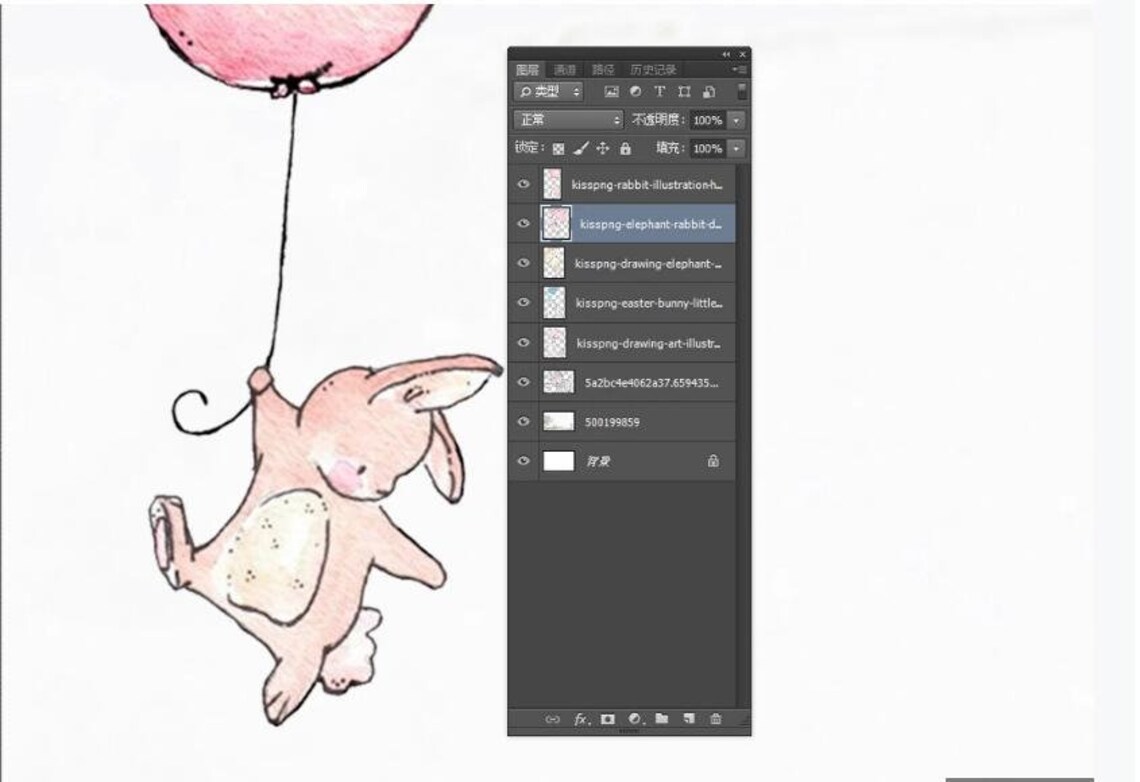Click thumbnail of 500199859 layer

tap(558, 422)
